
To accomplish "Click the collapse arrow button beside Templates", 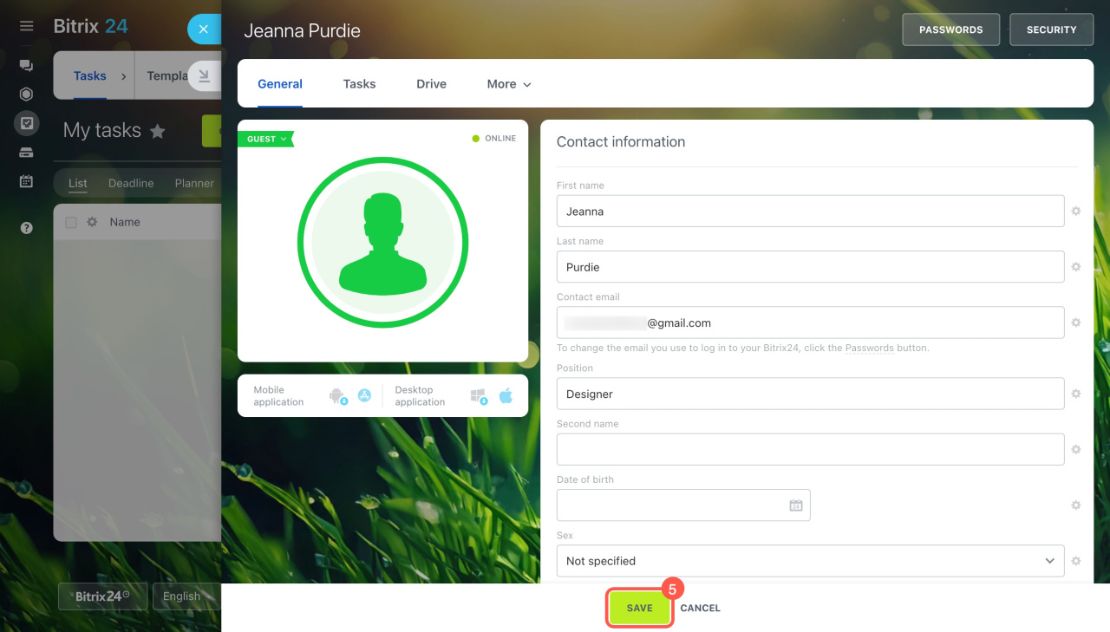I will (204, 76).
